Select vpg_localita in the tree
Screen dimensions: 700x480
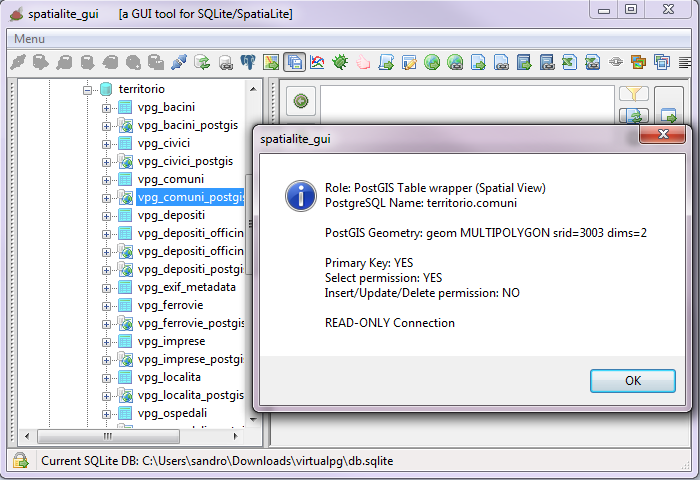(x=169, y=377)
